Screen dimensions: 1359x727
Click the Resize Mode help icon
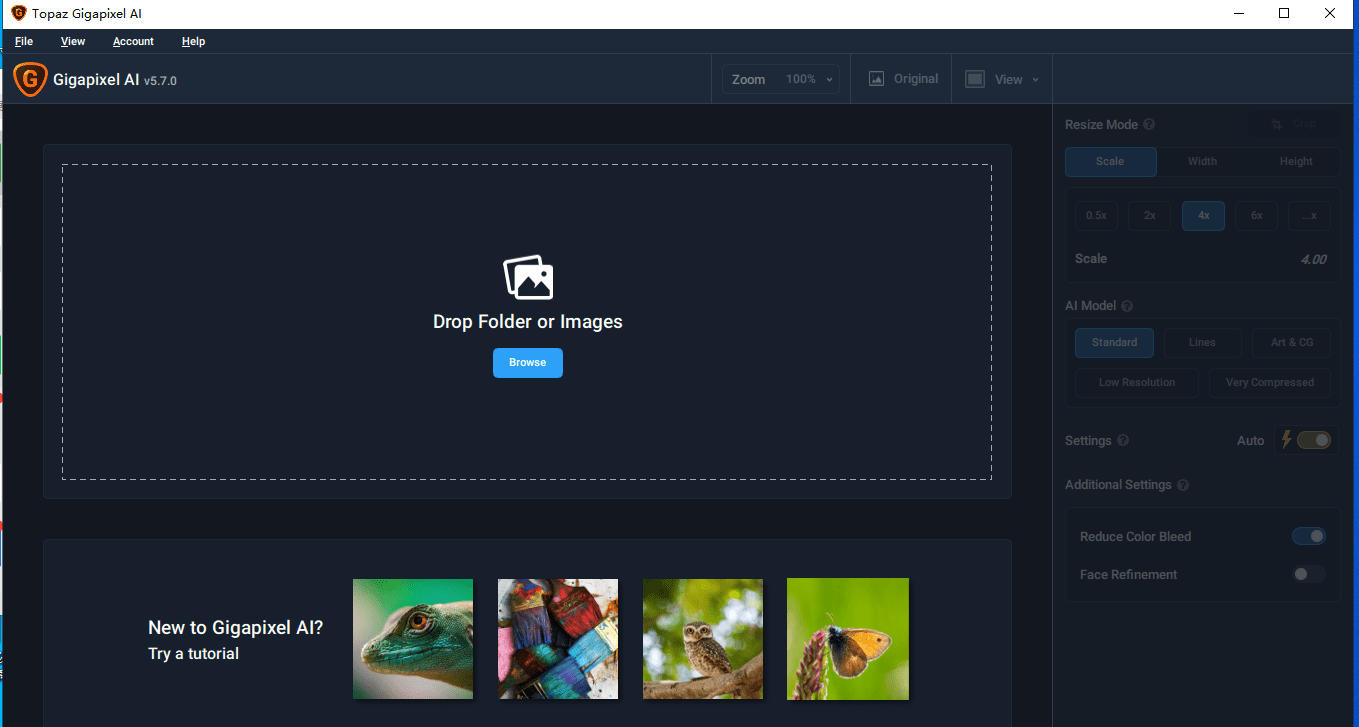pos(1149,125)
